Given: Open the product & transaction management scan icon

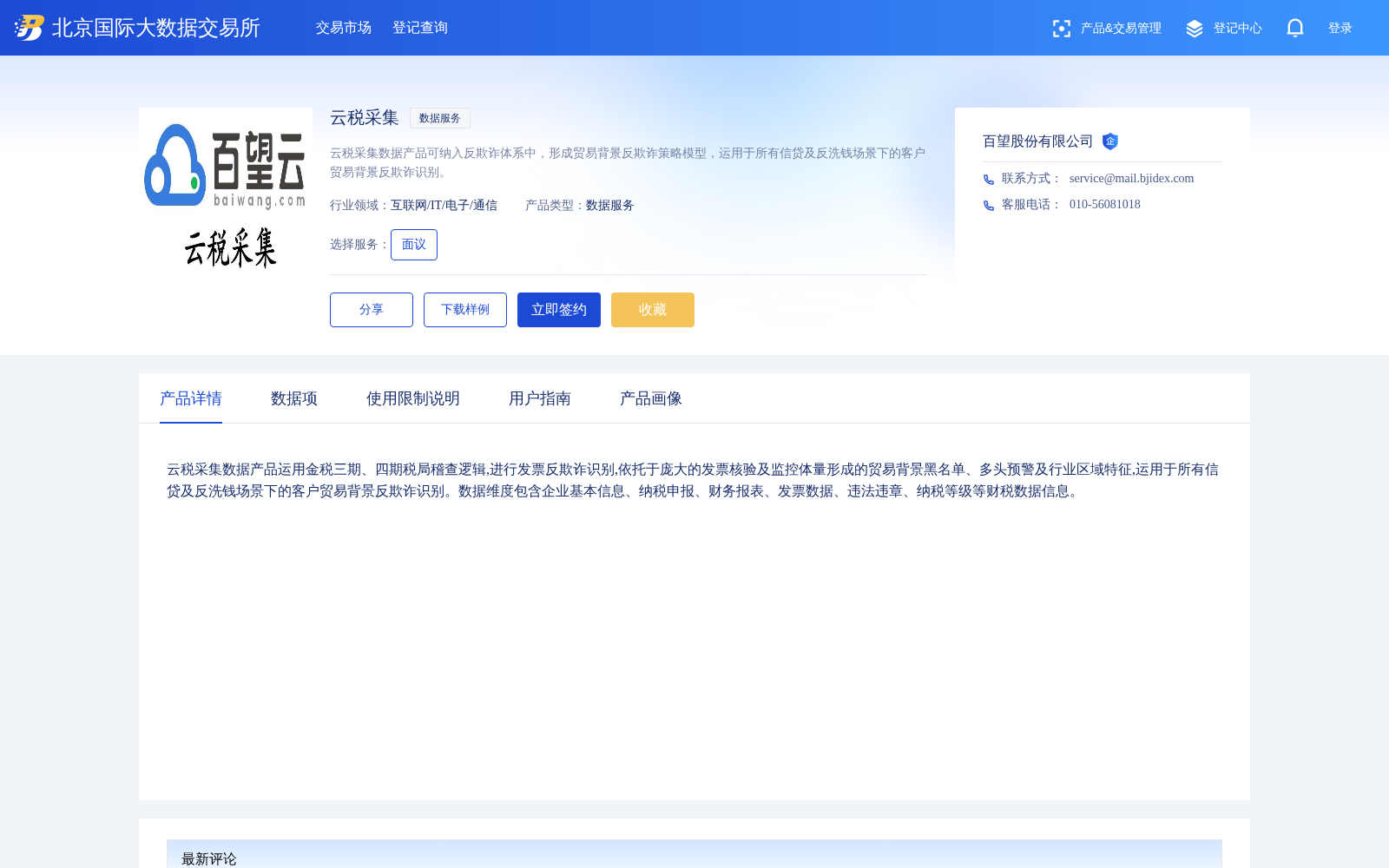Looking at the screenshot, I should [1061, 29].
